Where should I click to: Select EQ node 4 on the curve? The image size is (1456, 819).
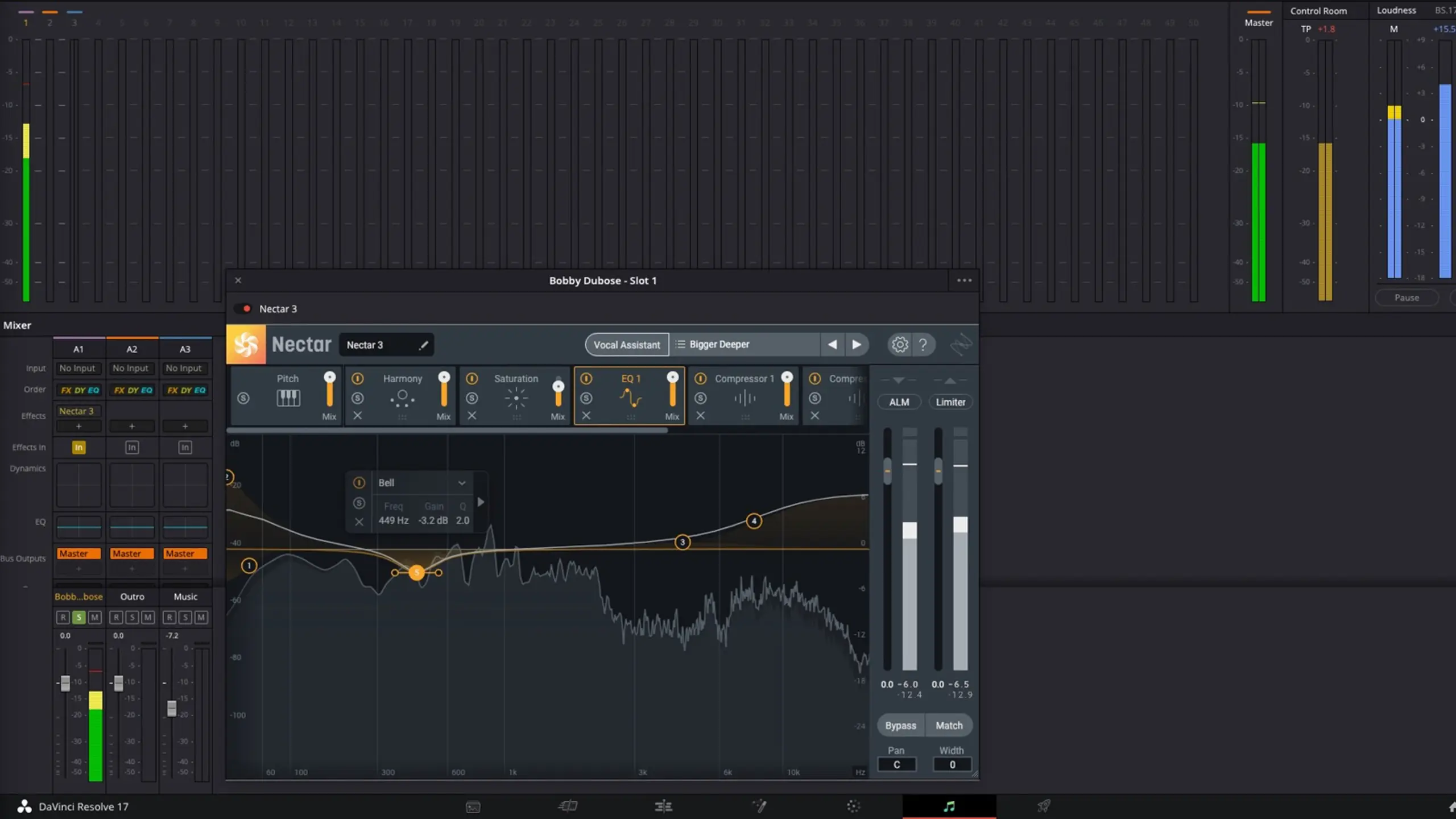coord(754,521)
